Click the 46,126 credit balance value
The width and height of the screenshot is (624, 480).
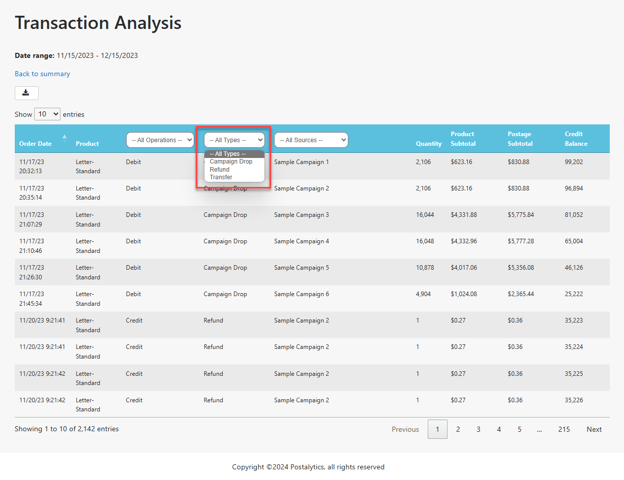point(573,268)
